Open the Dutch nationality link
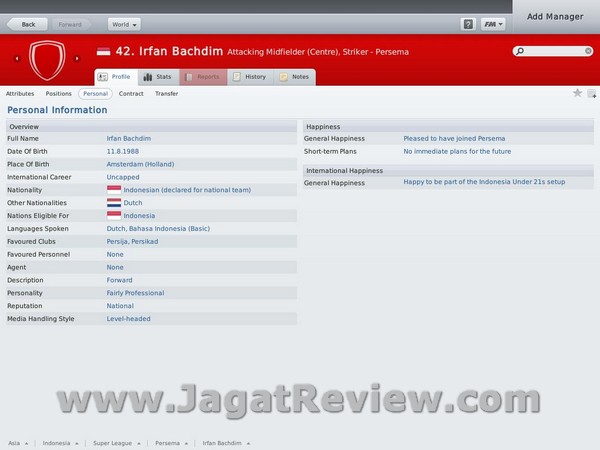This screenshot has width=600, height=450. (x=133, y=203)
